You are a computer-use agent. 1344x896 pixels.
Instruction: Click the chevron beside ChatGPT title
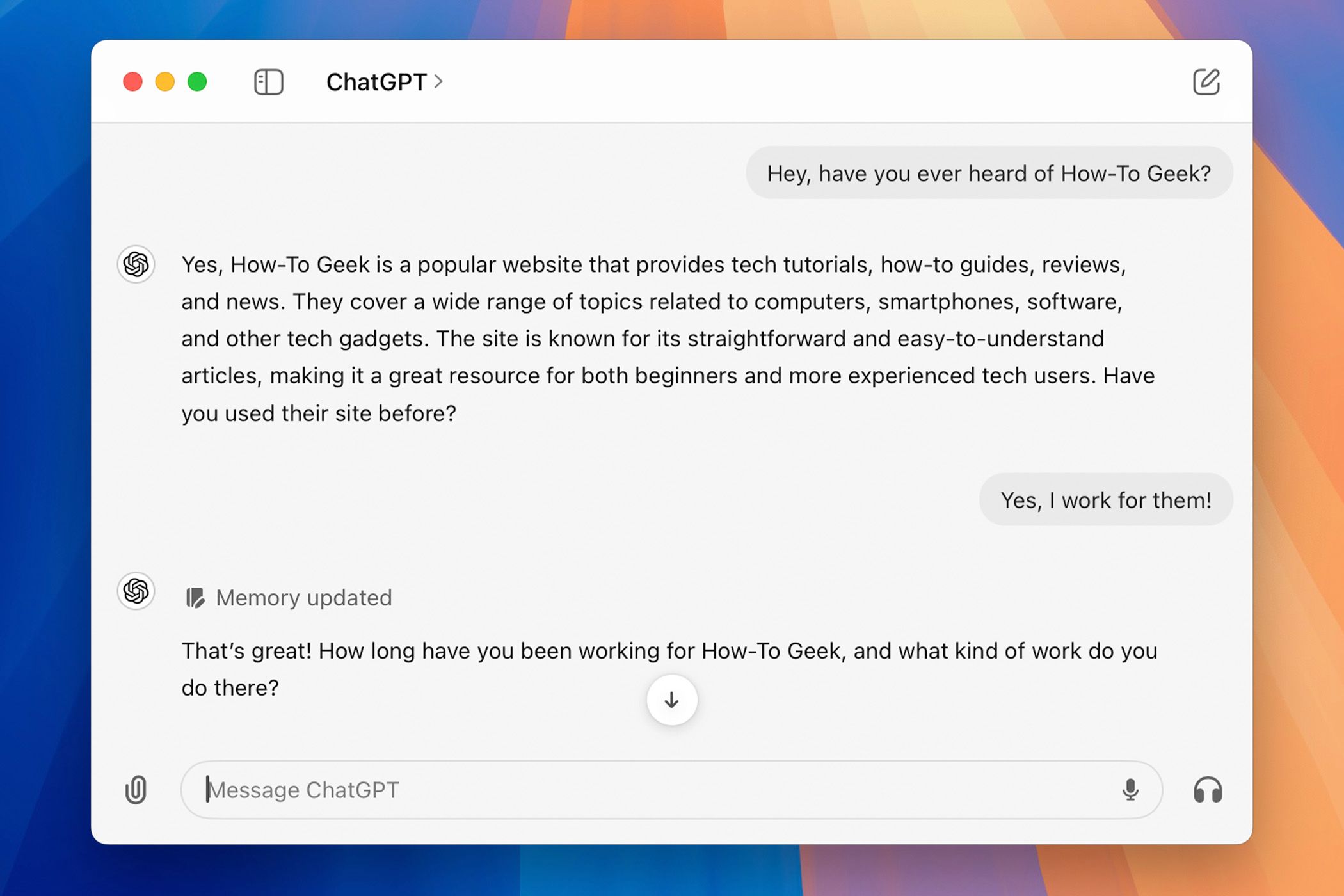point(439,82)
